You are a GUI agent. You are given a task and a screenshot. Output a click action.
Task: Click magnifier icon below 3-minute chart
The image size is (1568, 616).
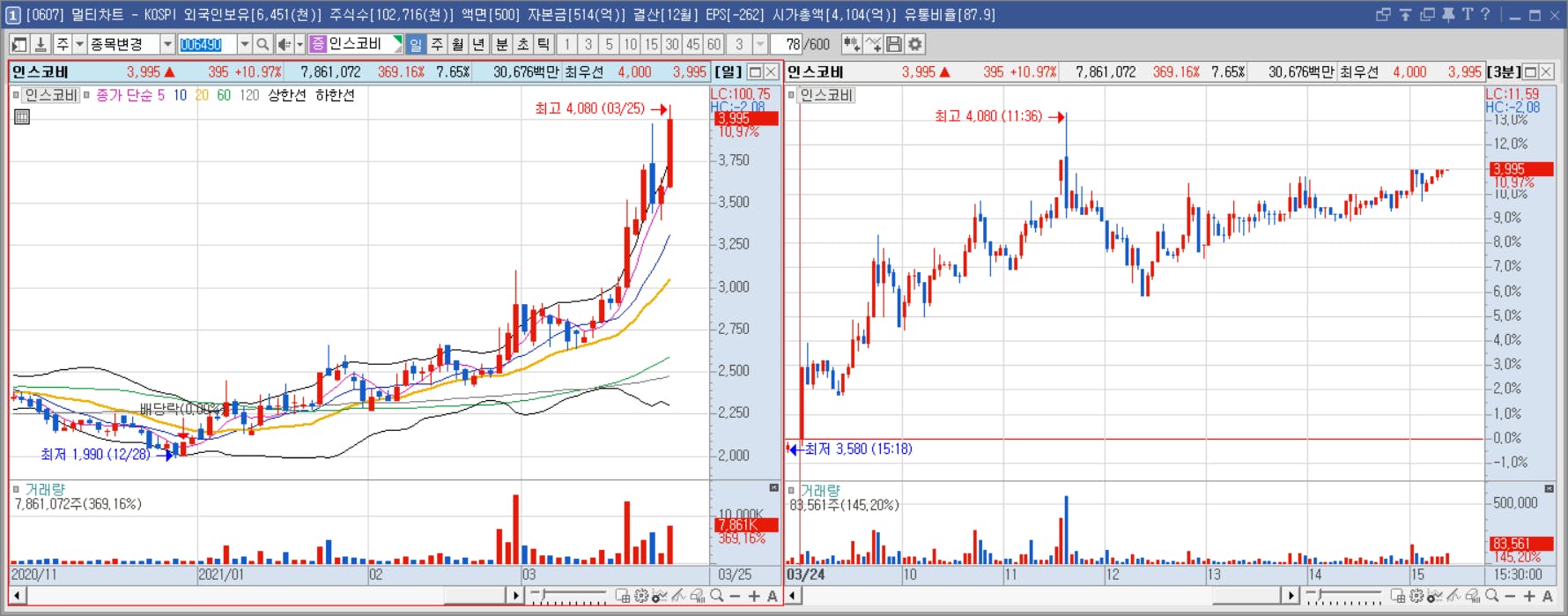click(x=1492, y=597)
